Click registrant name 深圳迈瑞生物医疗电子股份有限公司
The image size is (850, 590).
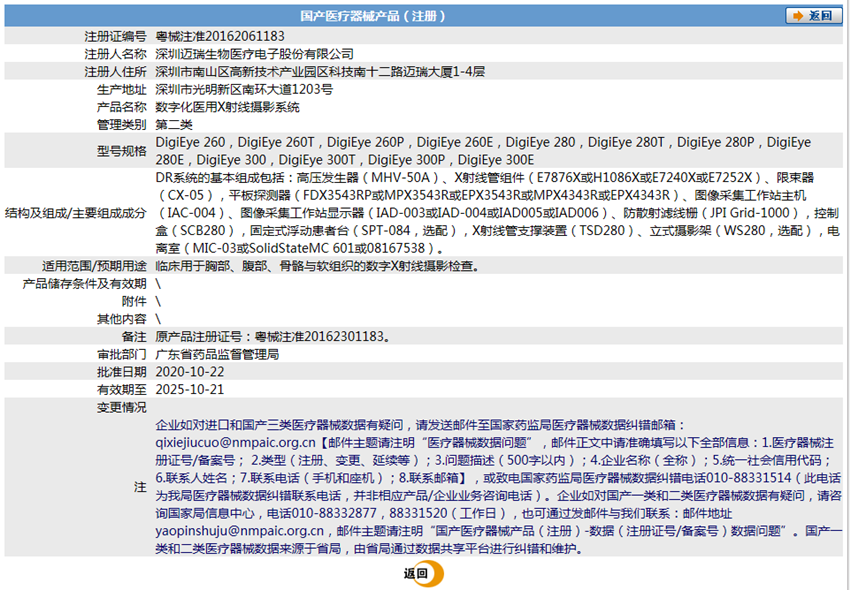(255, 54)
